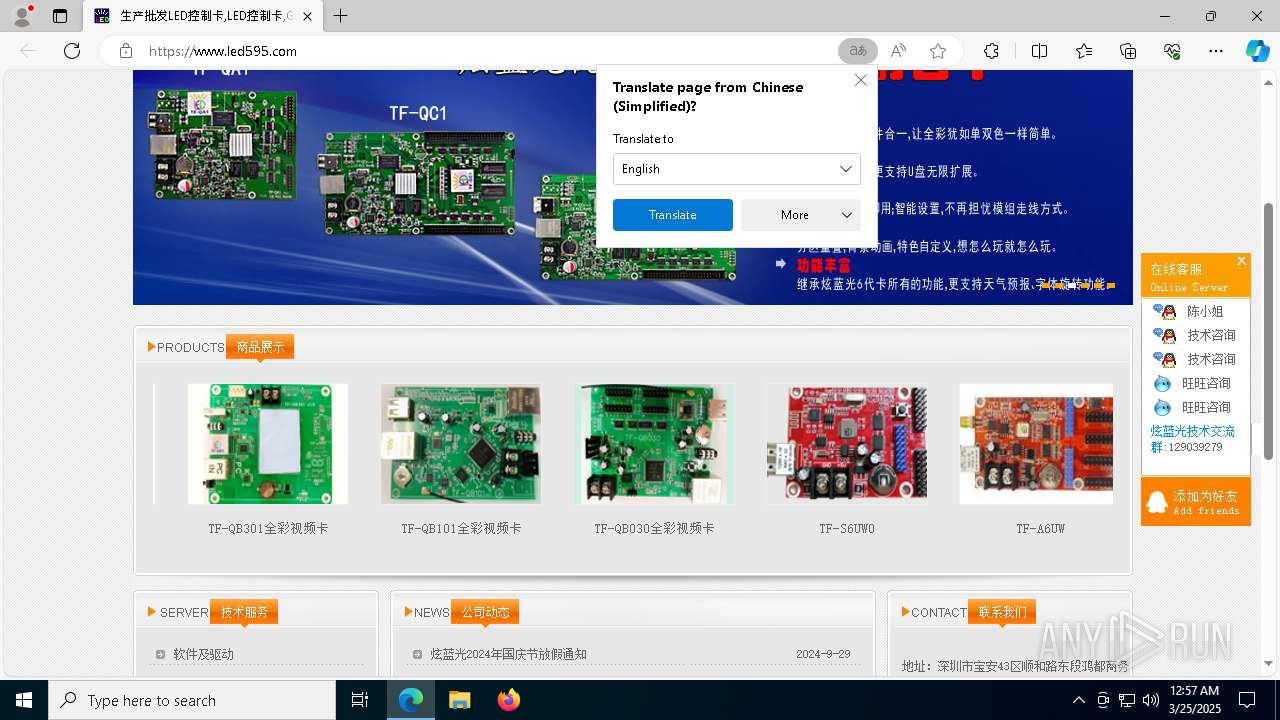
Task: Open the Edge profile icon
Action: [x=22, y=16]
